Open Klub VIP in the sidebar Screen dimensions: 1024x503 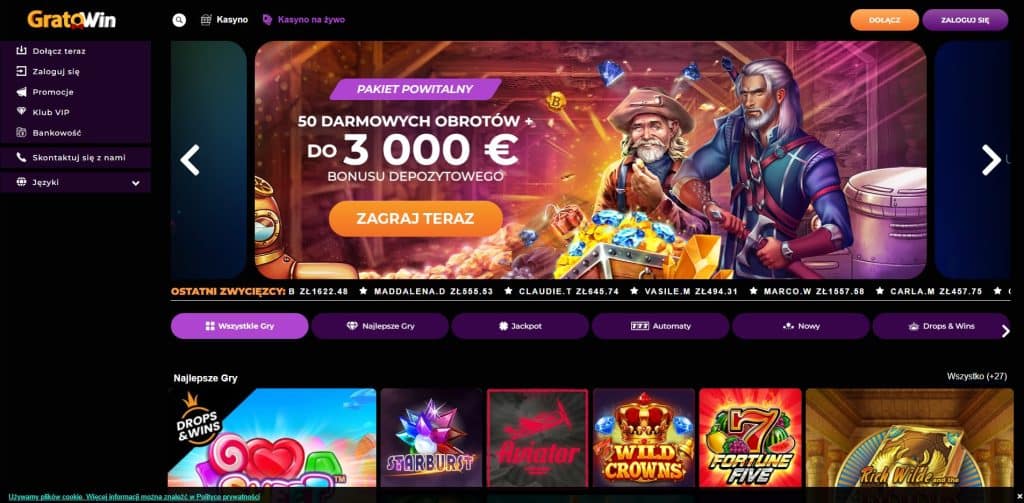click(51, 112)
